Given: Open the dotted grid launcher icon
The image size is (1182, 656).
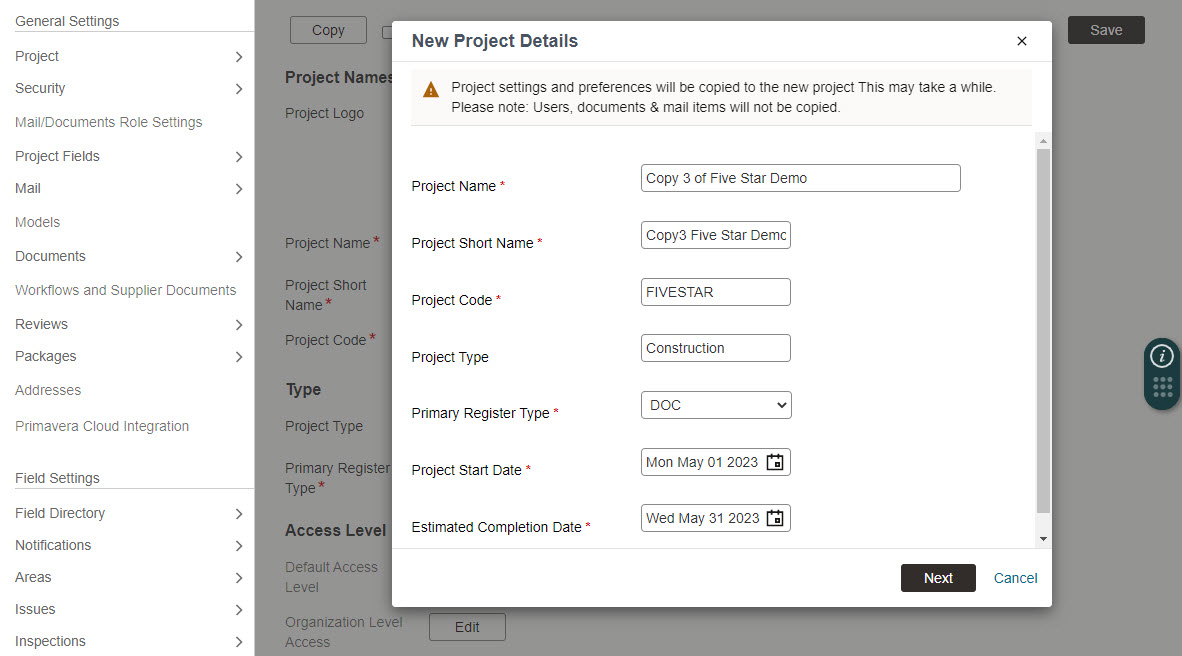Looking at the screenshot, I should 1162,388.
